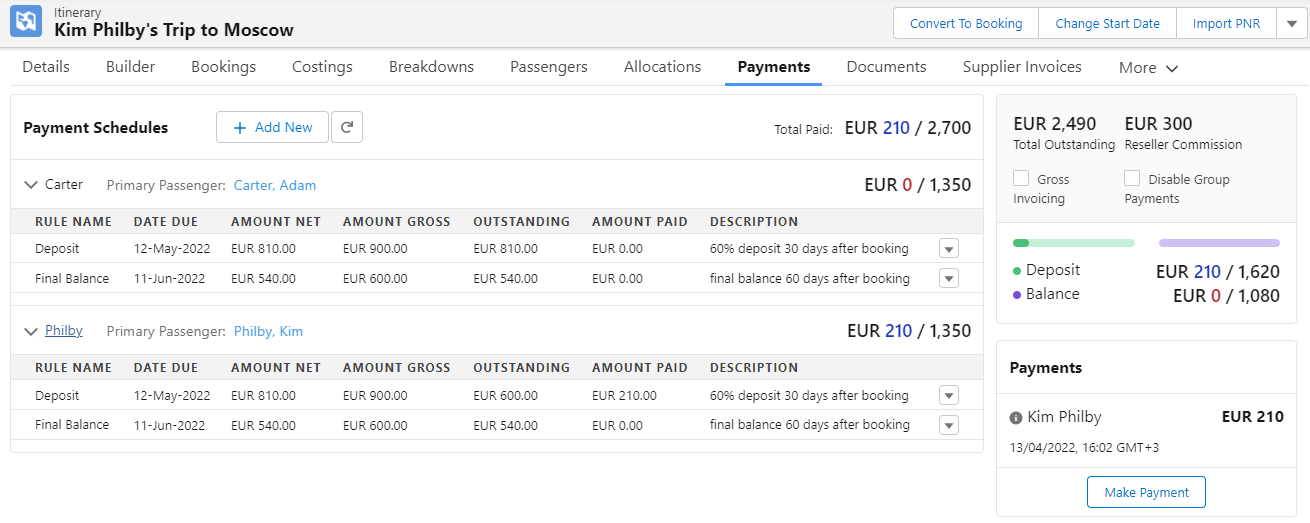The width and height of the screenshot is (1310, 523).
Task: Open row menu for Carter's Final Balance
Action: (949, 278)
